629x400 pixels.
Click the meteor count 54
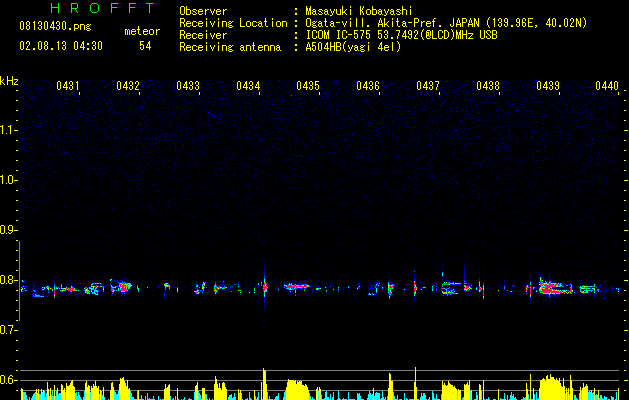pos(145,46)
